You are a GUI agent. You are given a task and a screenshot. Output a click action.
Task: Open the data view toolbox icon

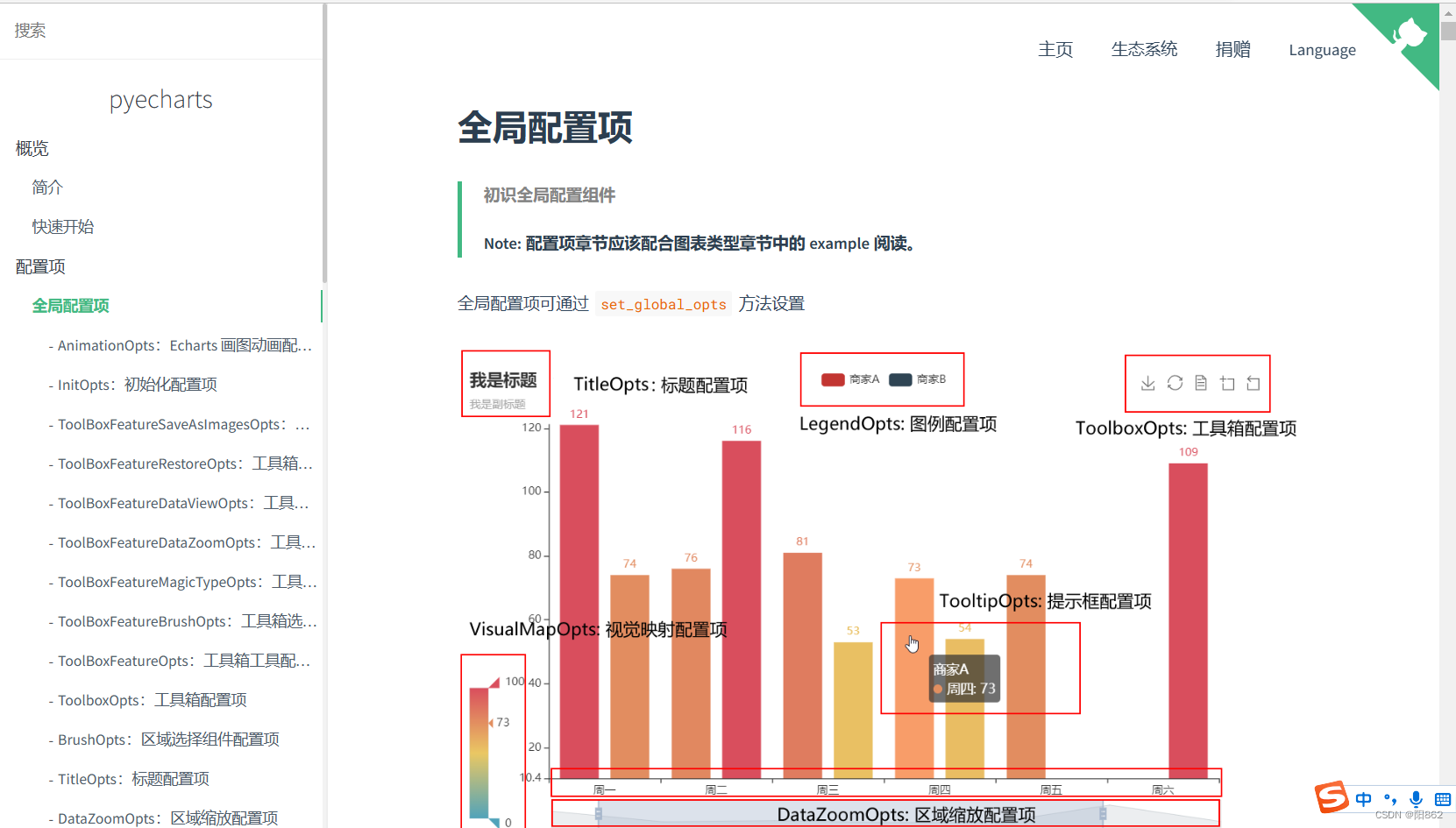[x=1201, y=383]
